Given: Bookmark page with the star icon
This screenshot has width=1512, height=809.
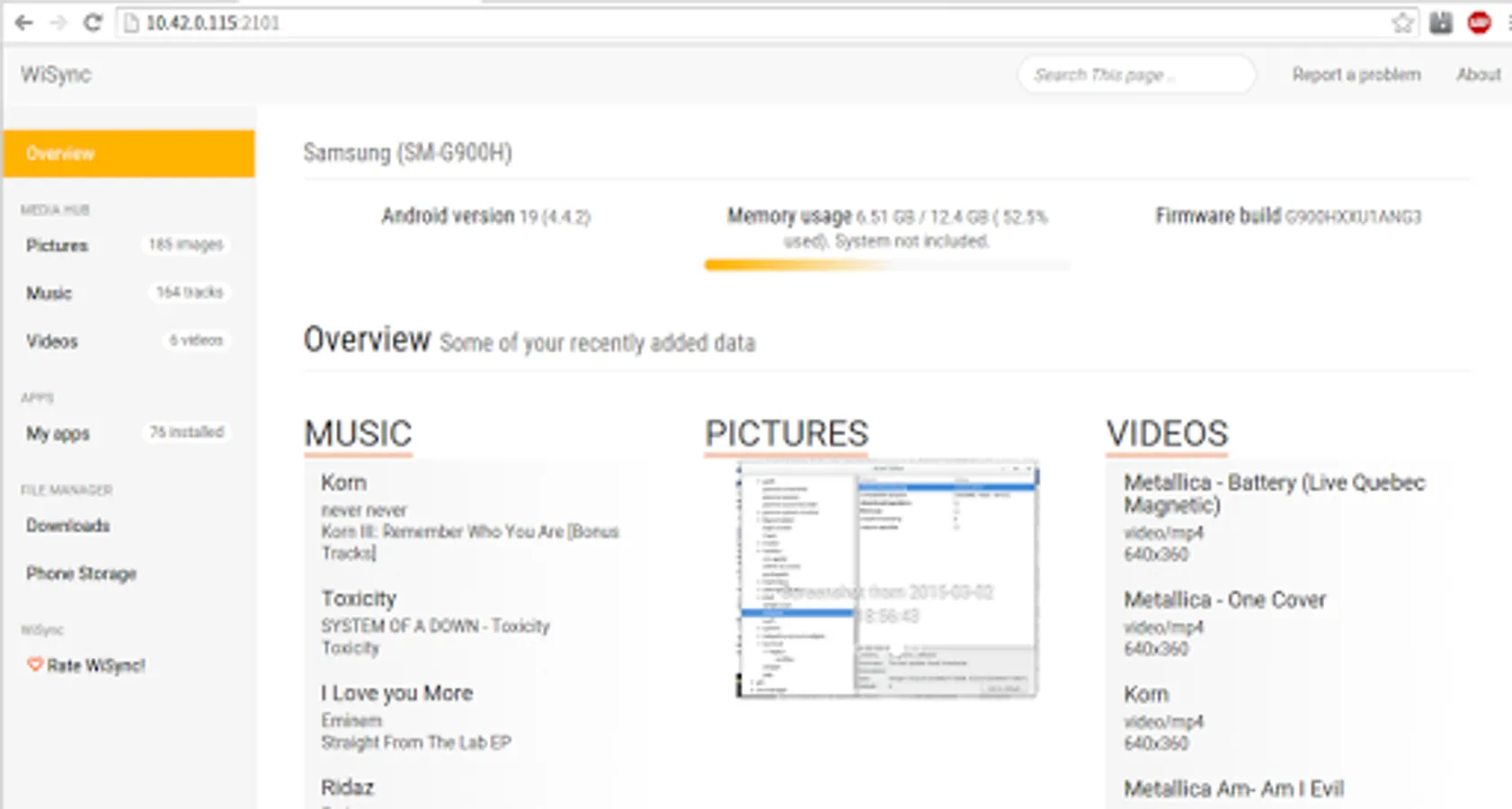Looking at the screenshot, I should (x=1402, y=23).
